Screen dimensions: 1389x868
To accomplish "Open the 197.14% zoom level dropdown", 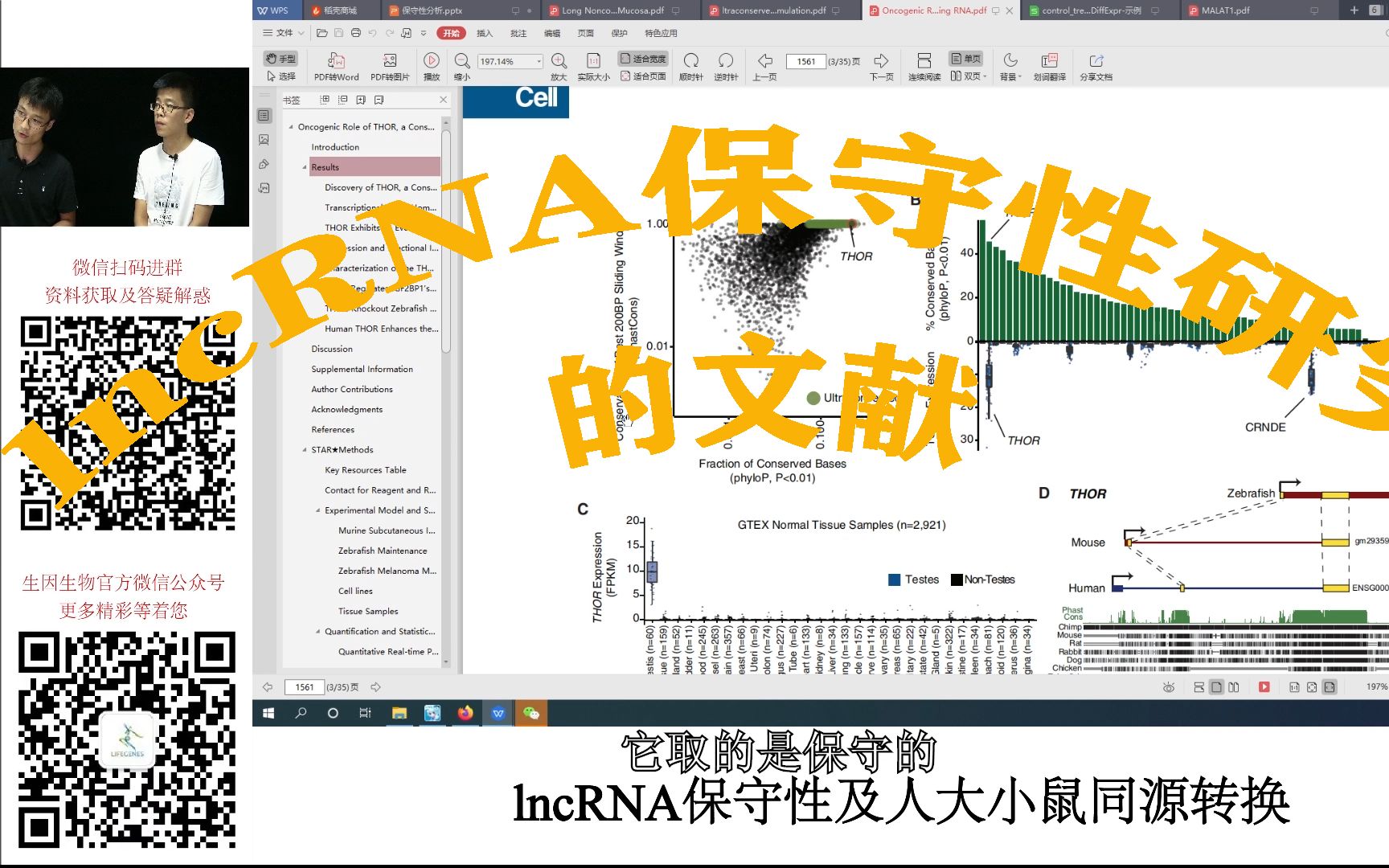I will (x=539, y=61).
